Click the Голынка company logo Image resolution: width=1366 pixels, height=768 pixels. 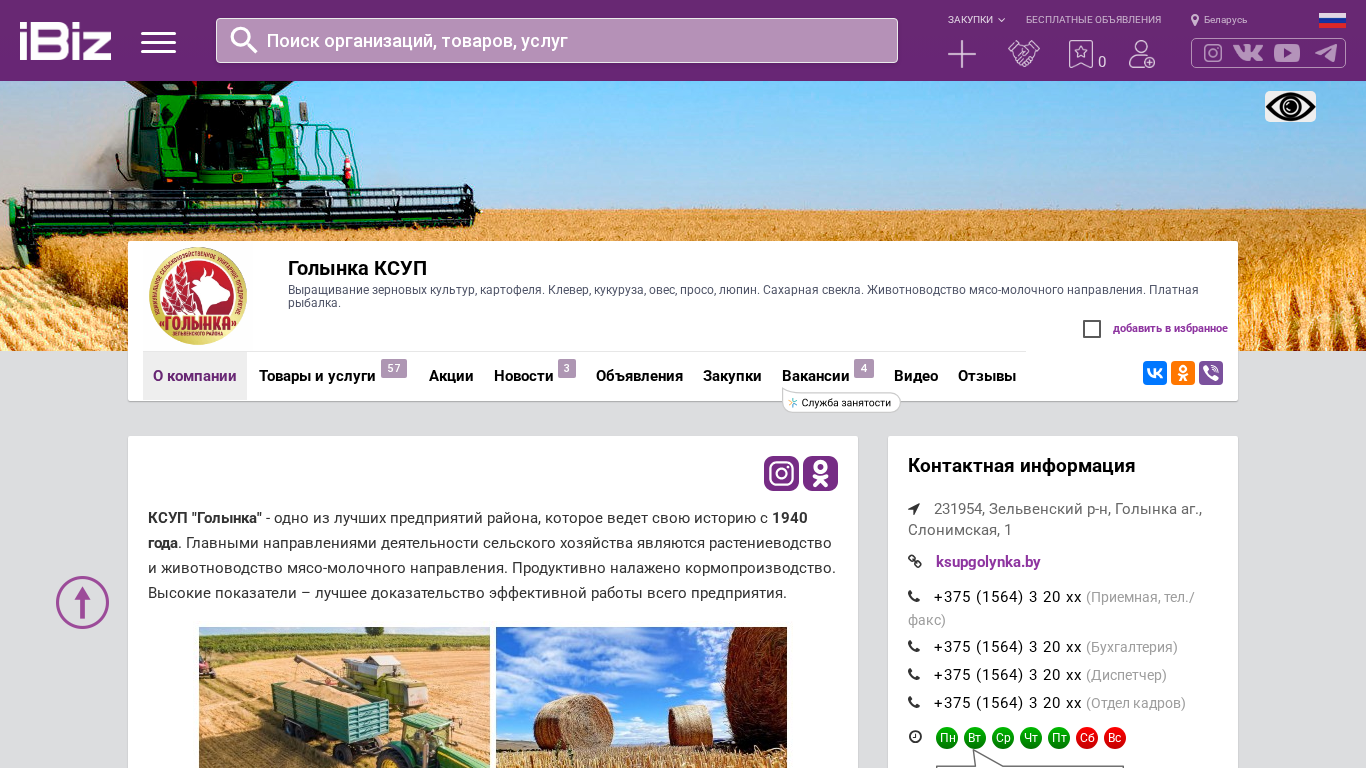(198, 296)
